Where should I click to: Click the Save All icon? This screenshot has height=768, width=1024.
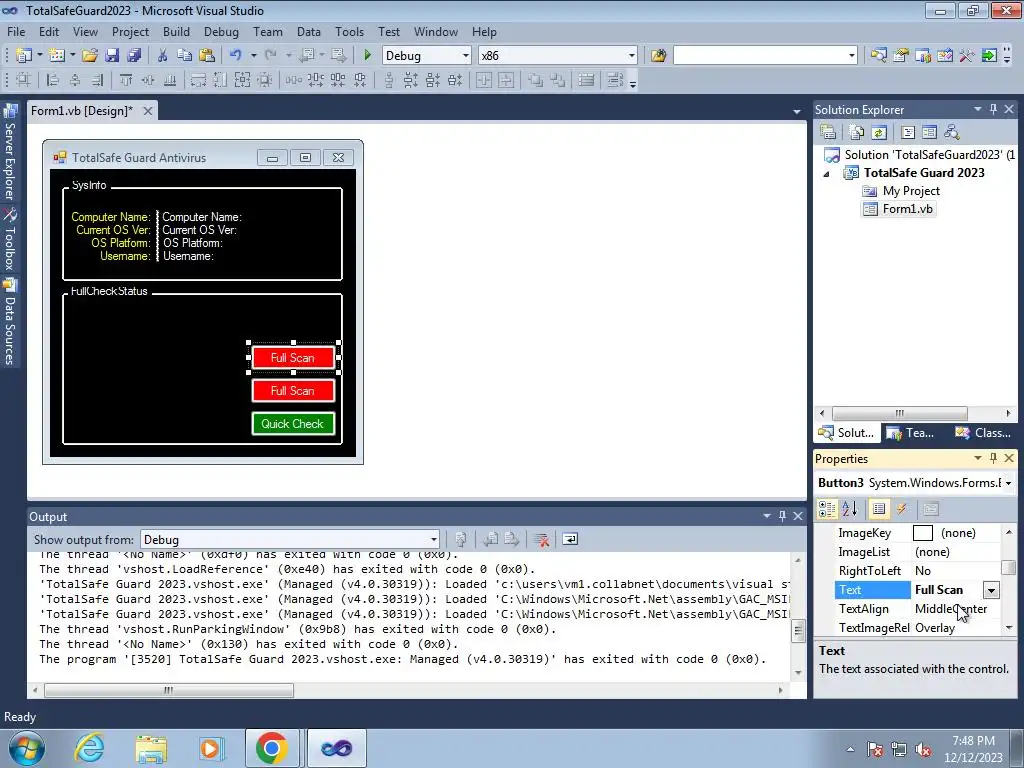134,56
